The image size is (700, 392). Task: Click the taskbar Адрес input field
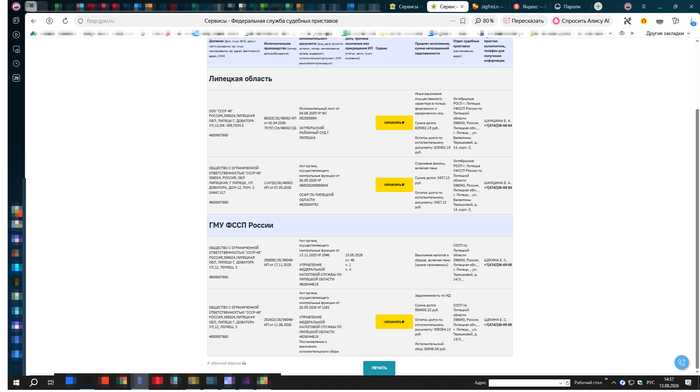(x=524, y=383)
